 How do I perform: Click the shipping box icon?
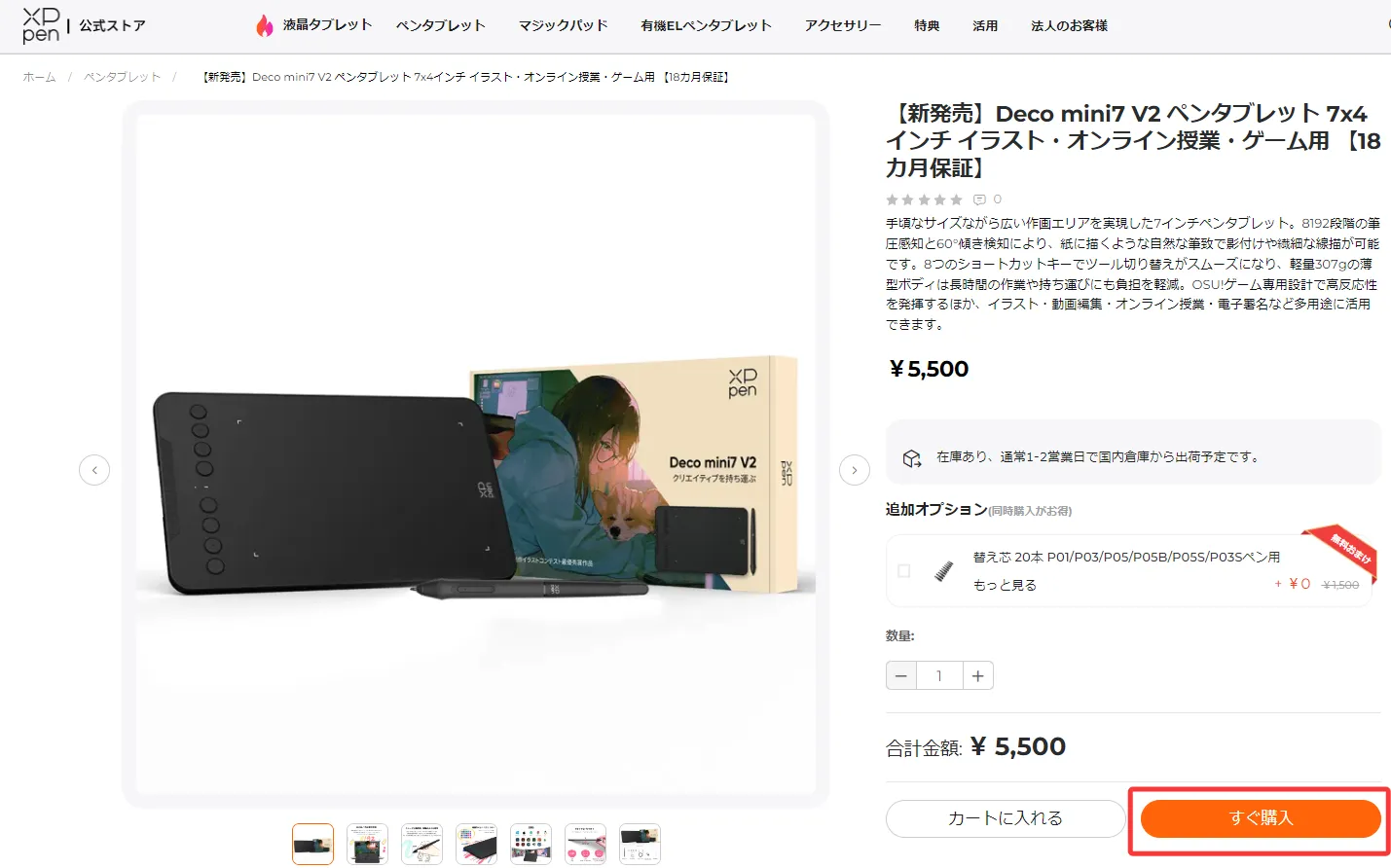pos(912,457)
